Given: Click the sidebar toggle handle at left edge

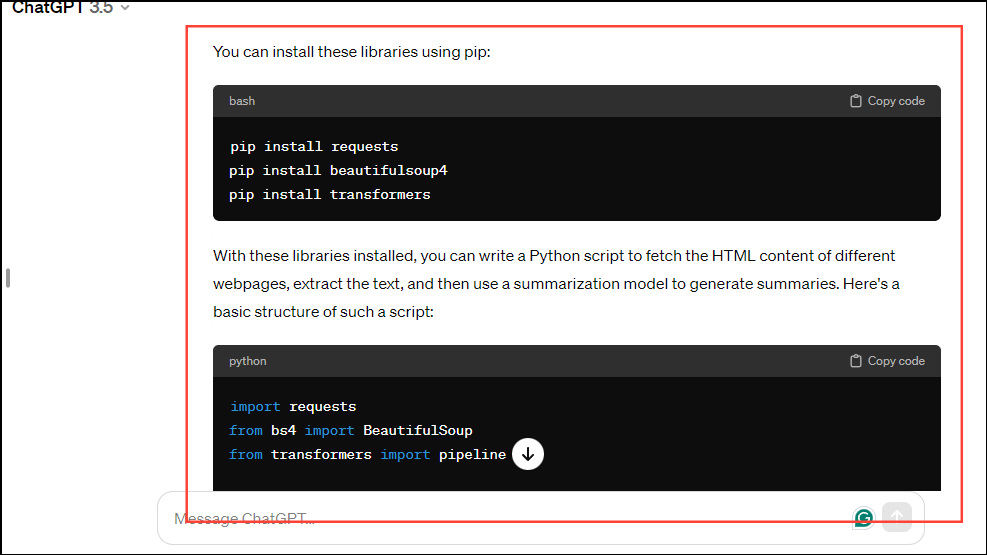Looking at the screenshot, I should click(8, 278).
